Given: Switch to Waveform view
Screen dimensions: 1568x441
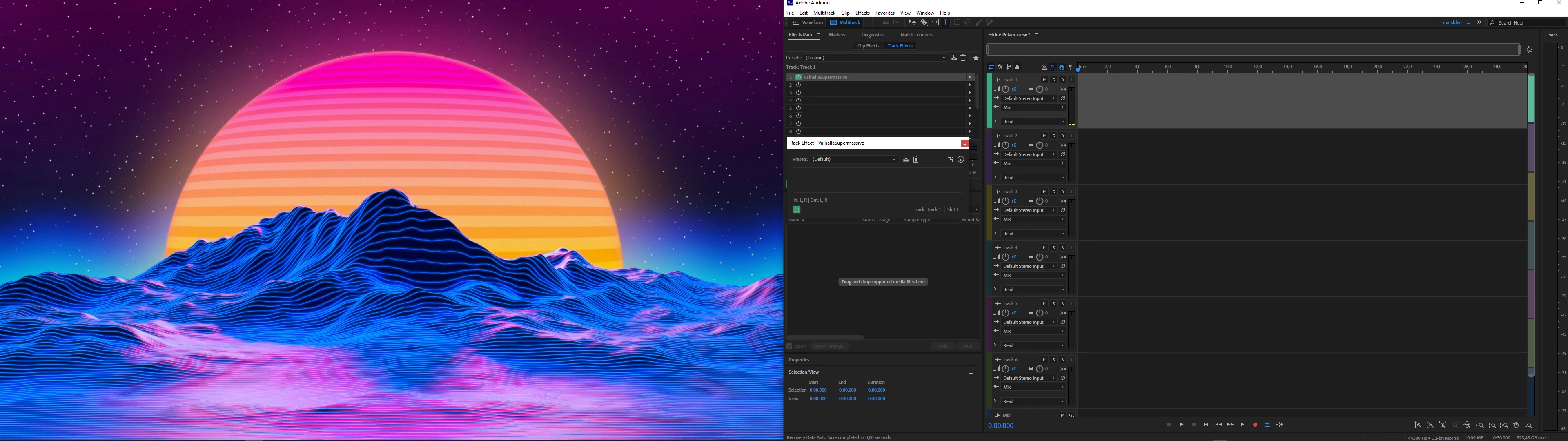Looking at the screenshot, I should pyautogui.click(x=807, y=22).
